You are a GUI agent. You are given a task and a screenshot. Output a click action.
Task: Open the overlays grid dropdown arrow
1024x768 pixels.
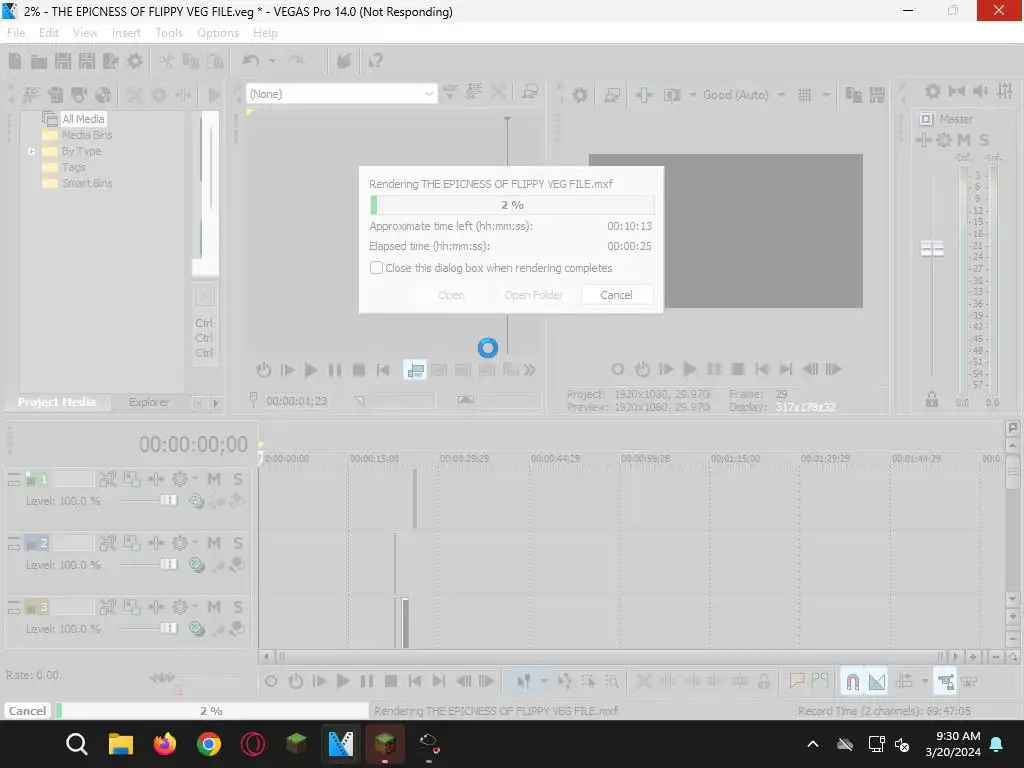tap(825, 95)
